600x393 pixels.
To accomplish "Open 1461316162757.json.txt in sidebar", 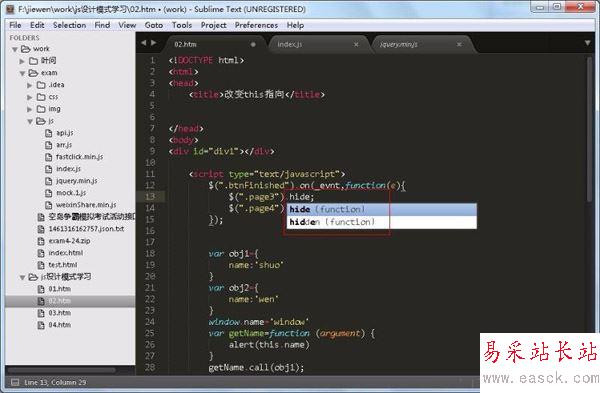I will (86, 229).
